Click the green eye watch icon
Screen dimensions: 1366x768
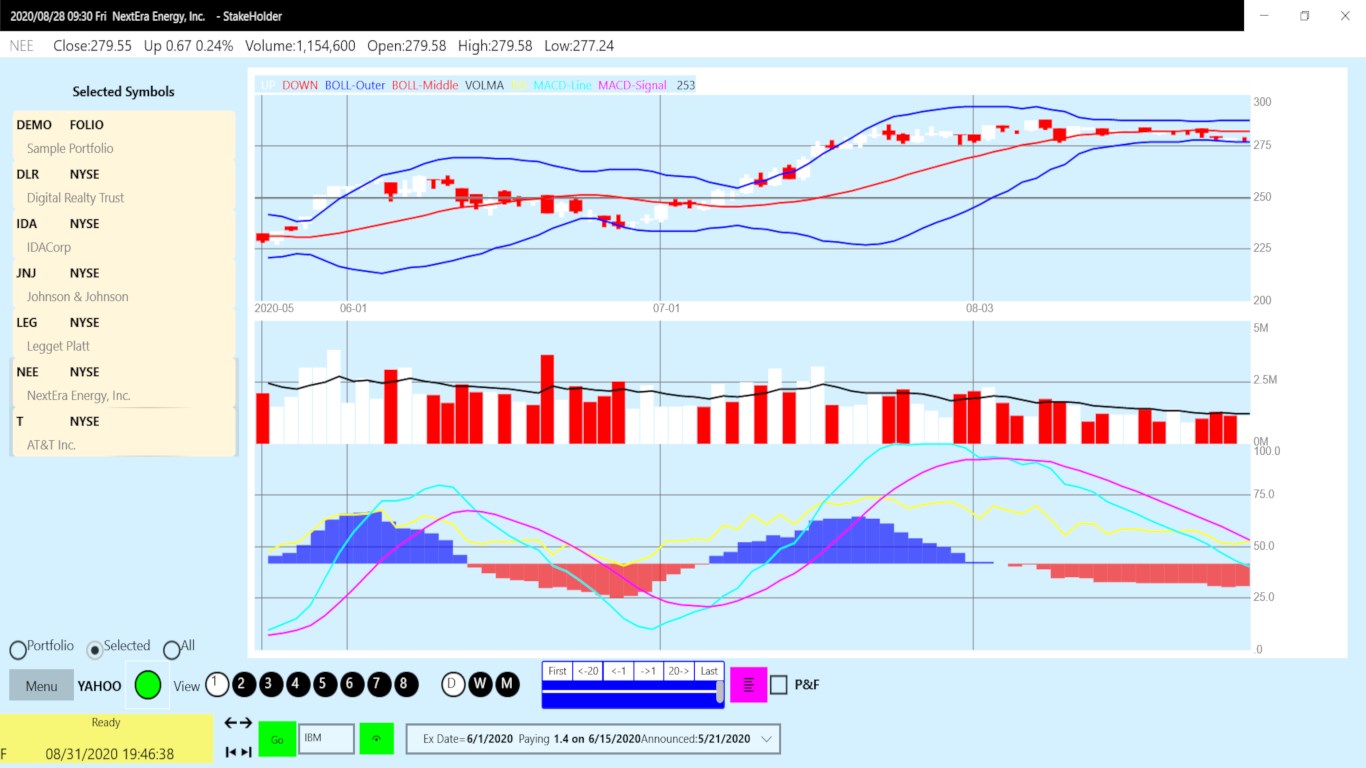(377, 738)
